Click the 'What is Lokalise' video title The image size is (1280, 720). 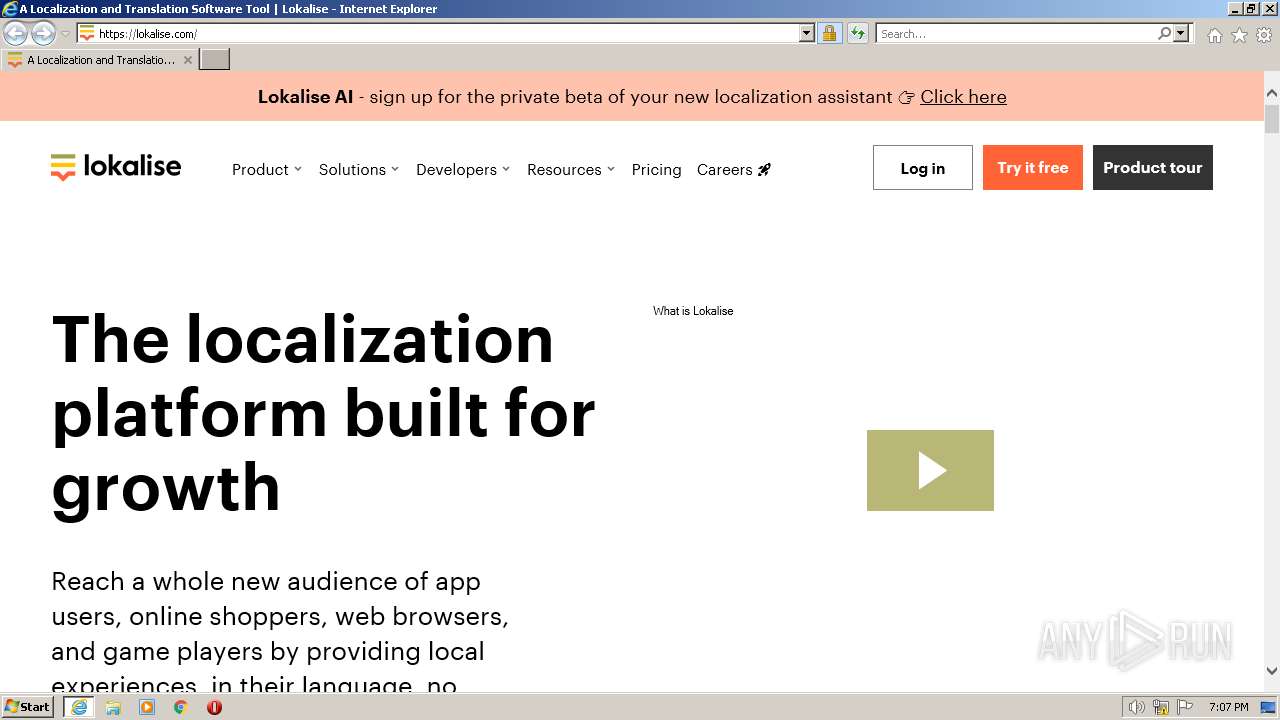tap(693, 311)
